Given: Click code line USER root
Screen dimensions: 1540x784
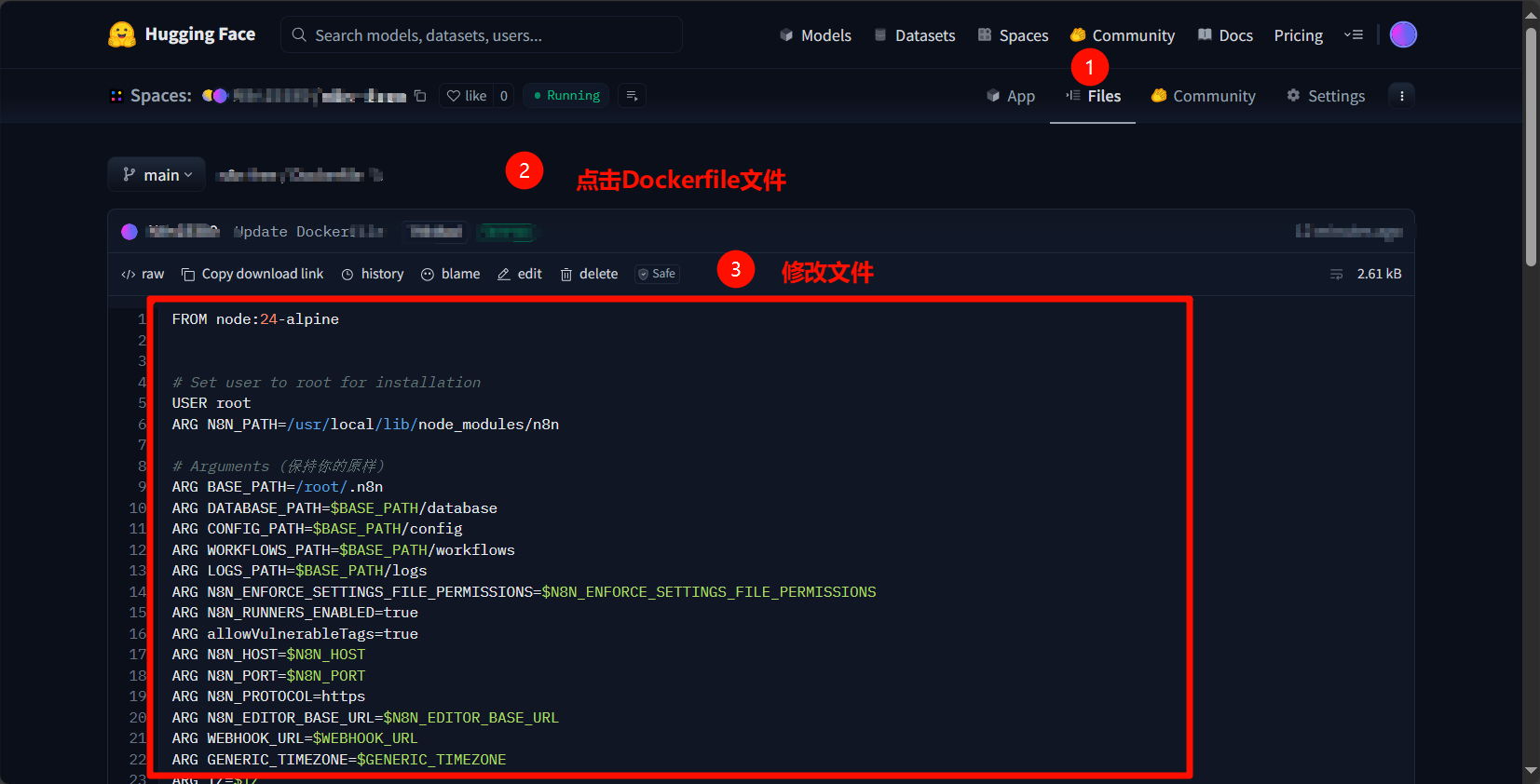Looking at the screenshot, I should 211,403.
